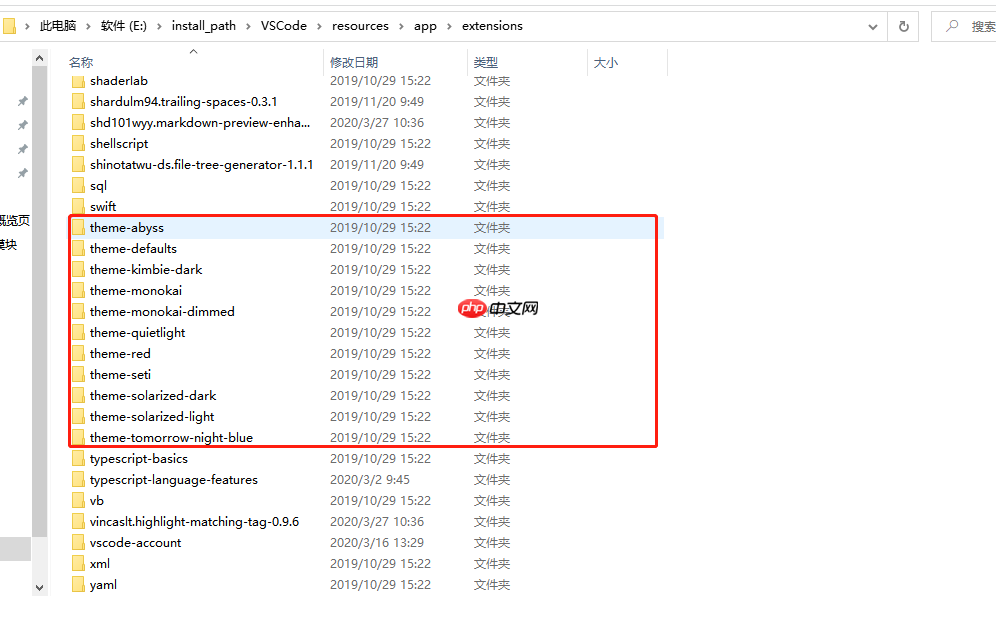Click the folder icon of typescript-language-features
Image resolution: width=996 pixels, height=618 pixels.
[78, 480]
